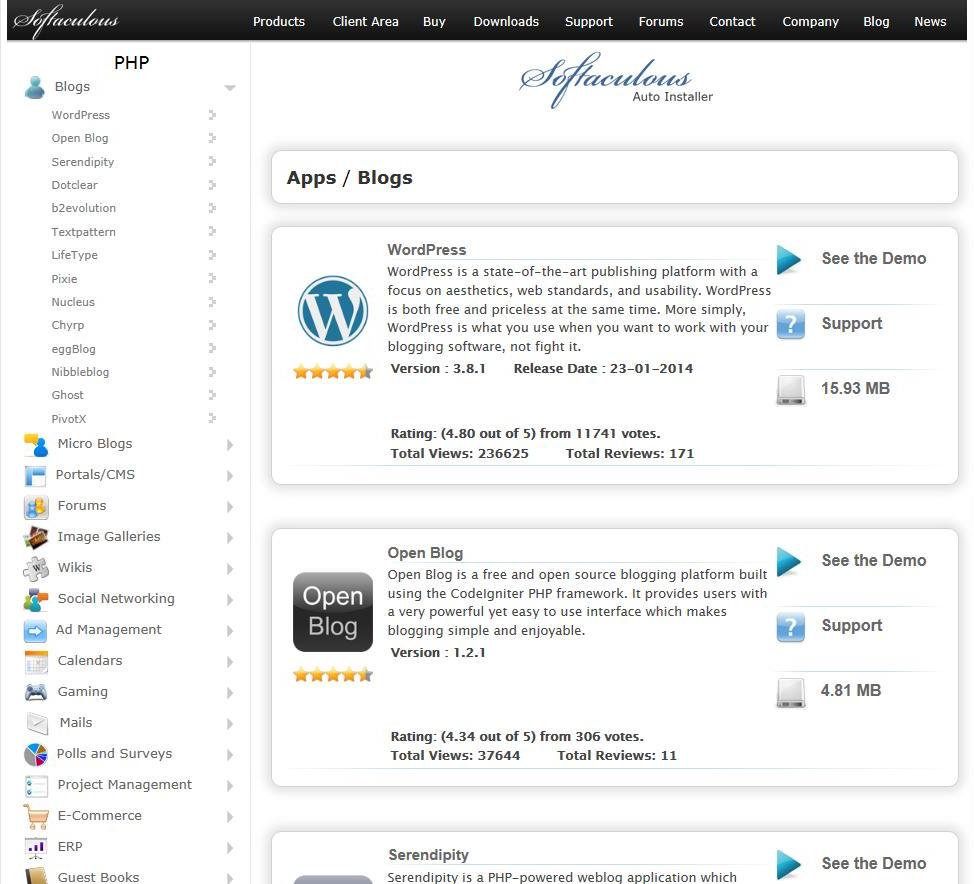
Task: Click the Social Networking category icon
Action: 36,599
